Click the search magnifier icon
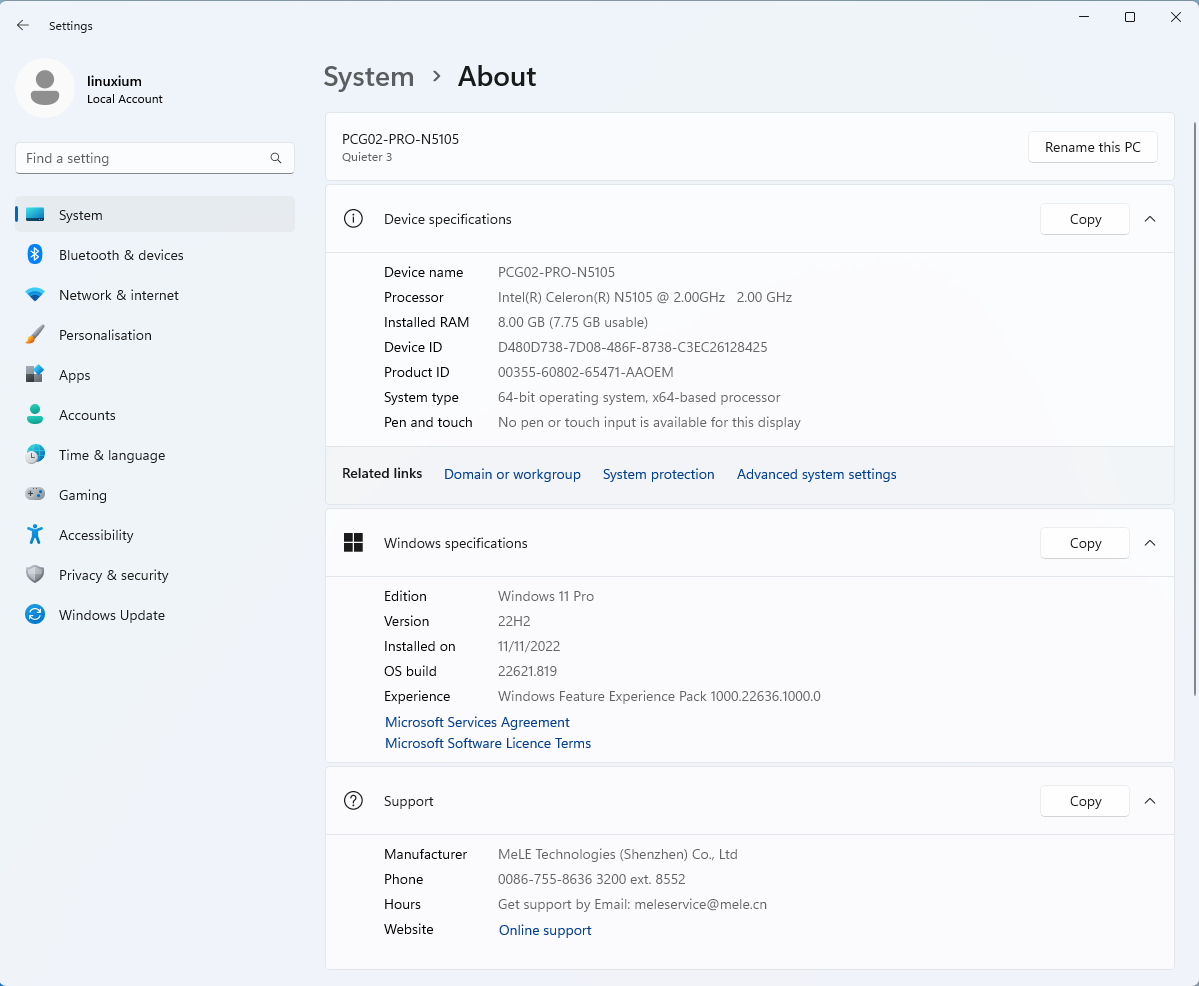1199x986 pixels. (x=276, y=158)
